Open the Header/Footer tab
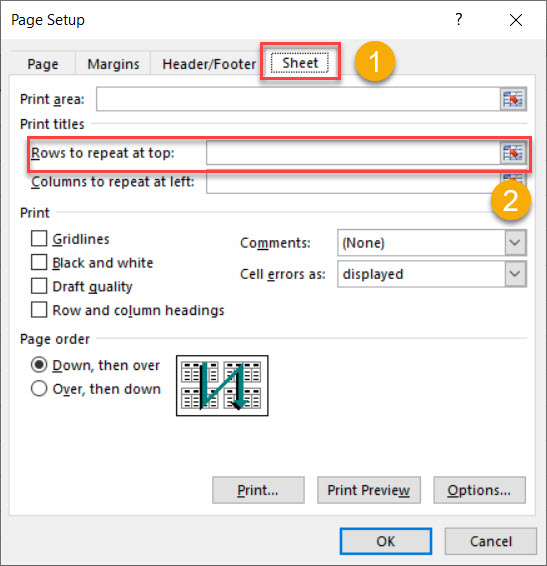The height and width of the screenshot is (566, 547). [209, 64]
